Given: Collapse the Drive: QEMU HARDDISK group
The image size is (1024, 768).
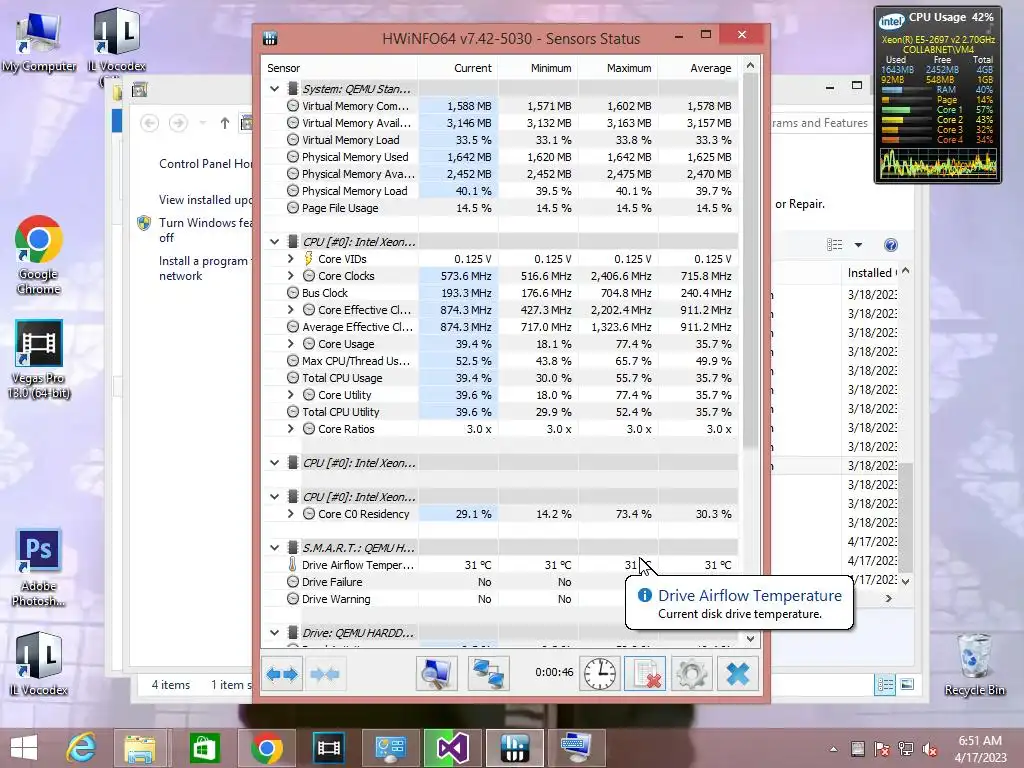Looking at the screenshot, I should [x=274, y=632].
